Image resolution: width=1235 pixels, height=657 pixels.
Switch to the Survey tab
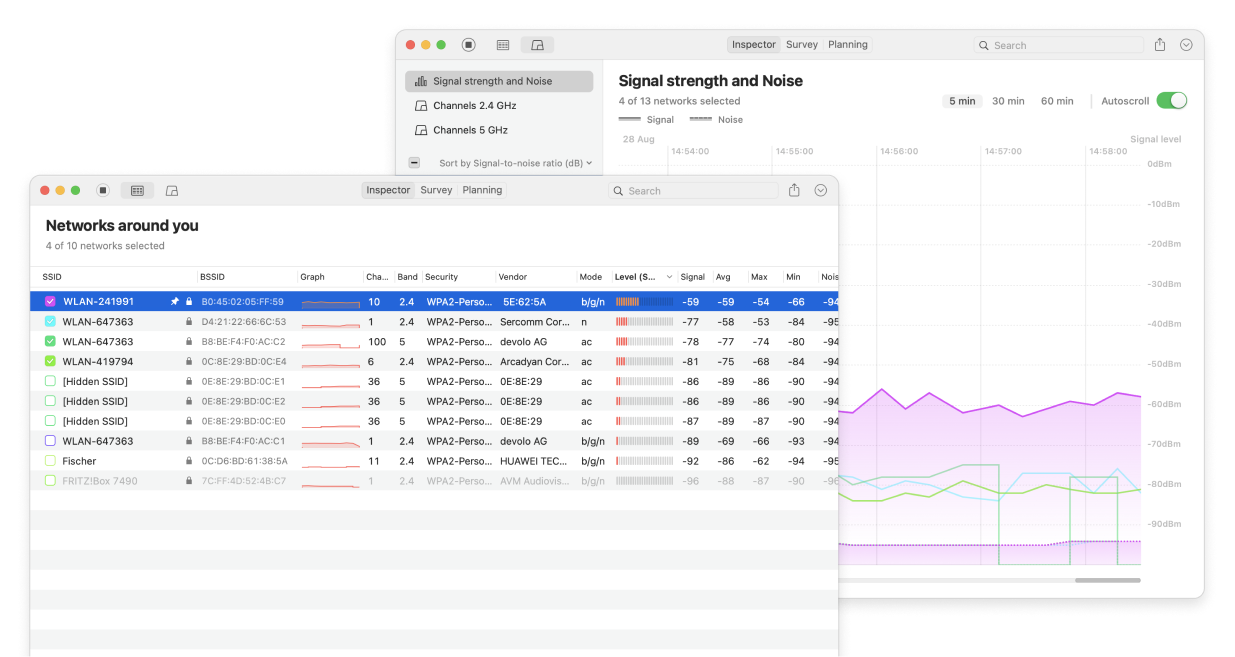tap(436, 190)
